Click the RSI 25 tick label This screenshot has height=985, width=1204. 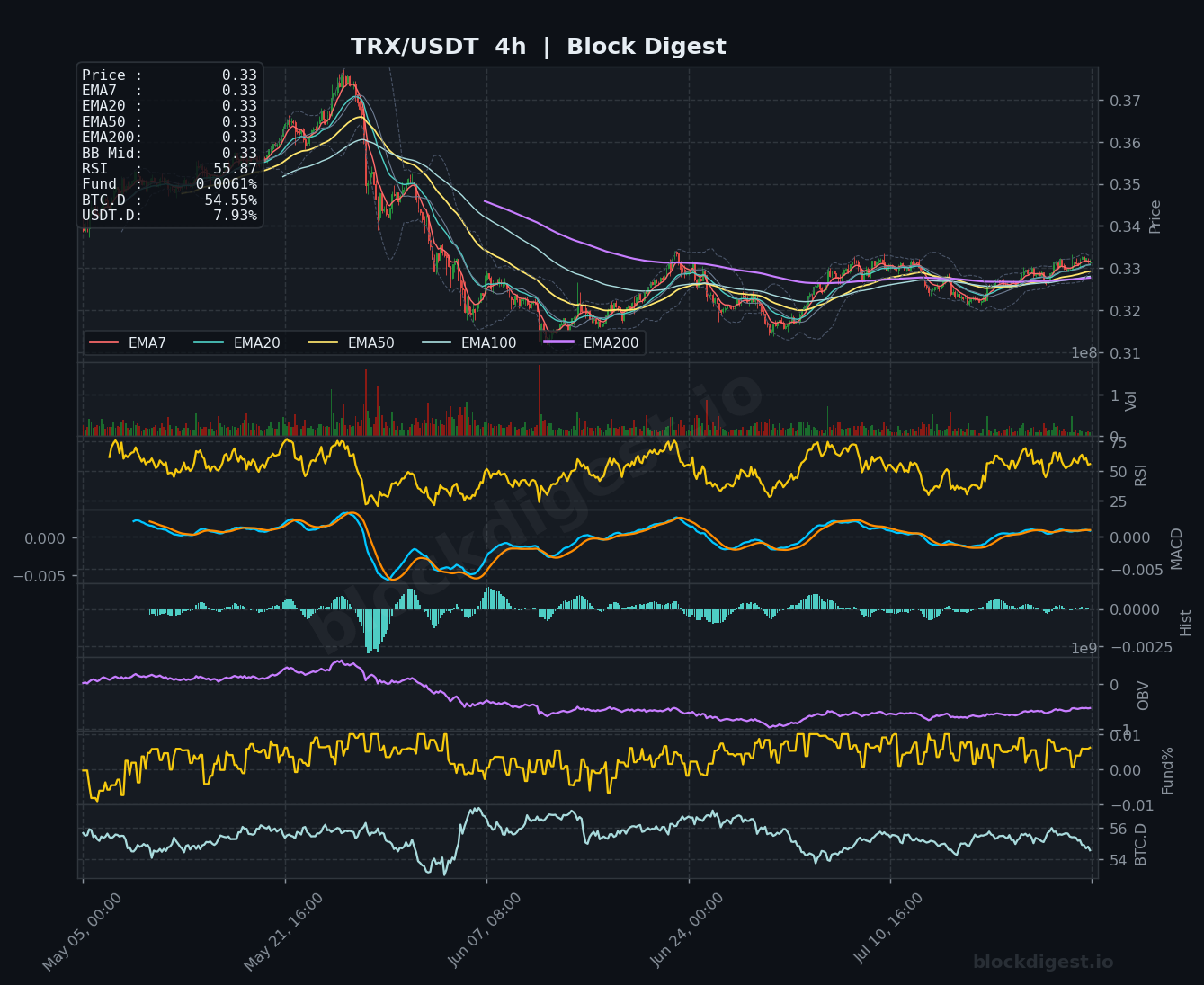coord(1118,501)
